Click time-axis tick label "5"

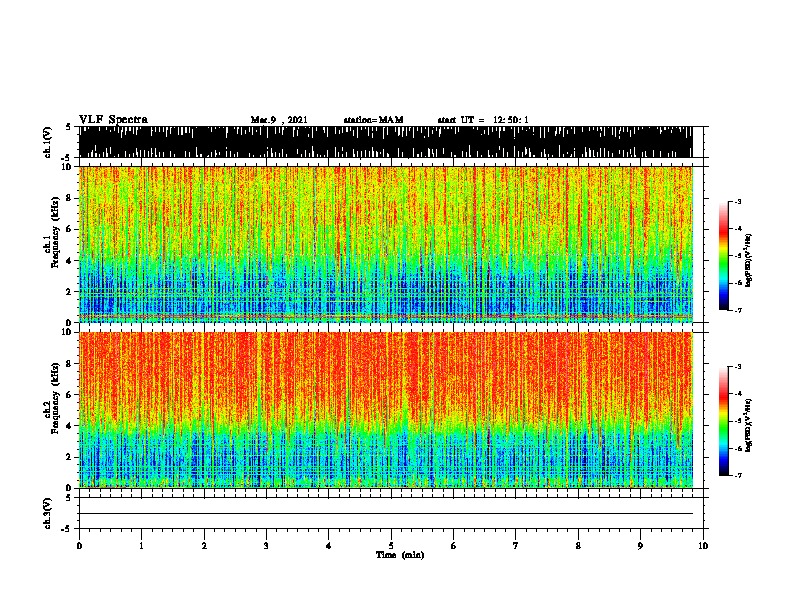391,546
